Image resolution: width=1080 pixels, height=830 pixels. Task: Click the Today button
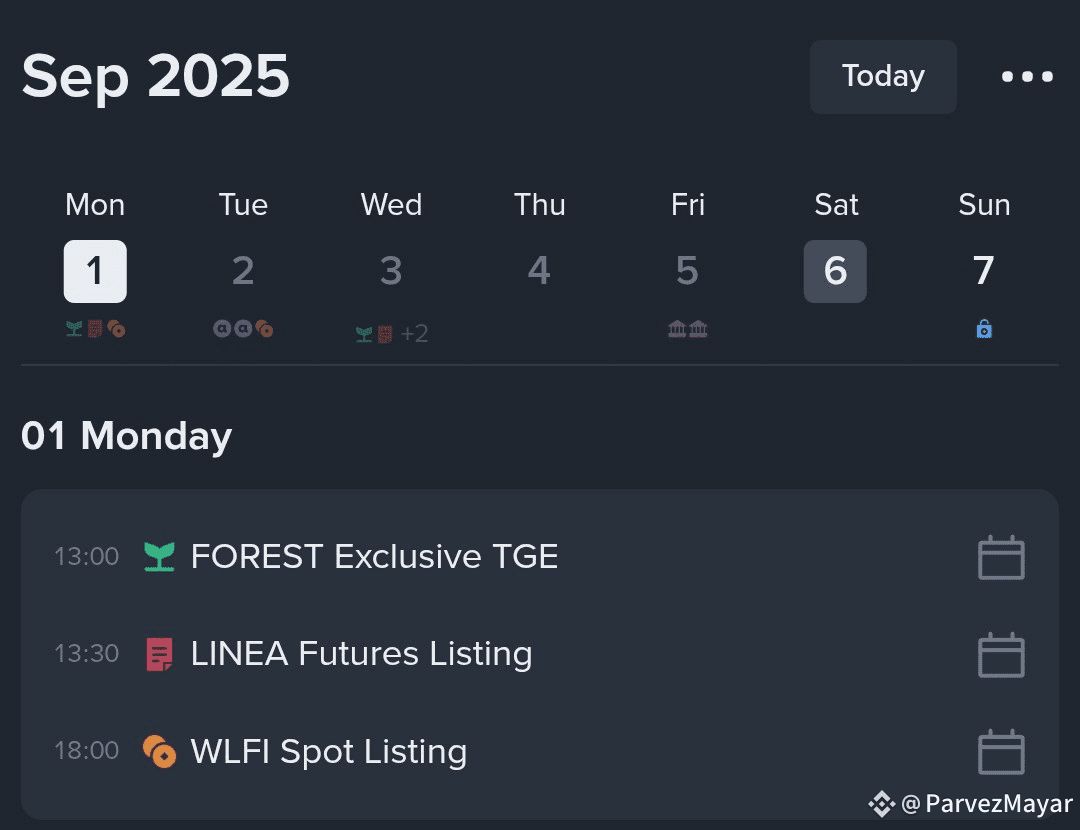coord(883,77)
